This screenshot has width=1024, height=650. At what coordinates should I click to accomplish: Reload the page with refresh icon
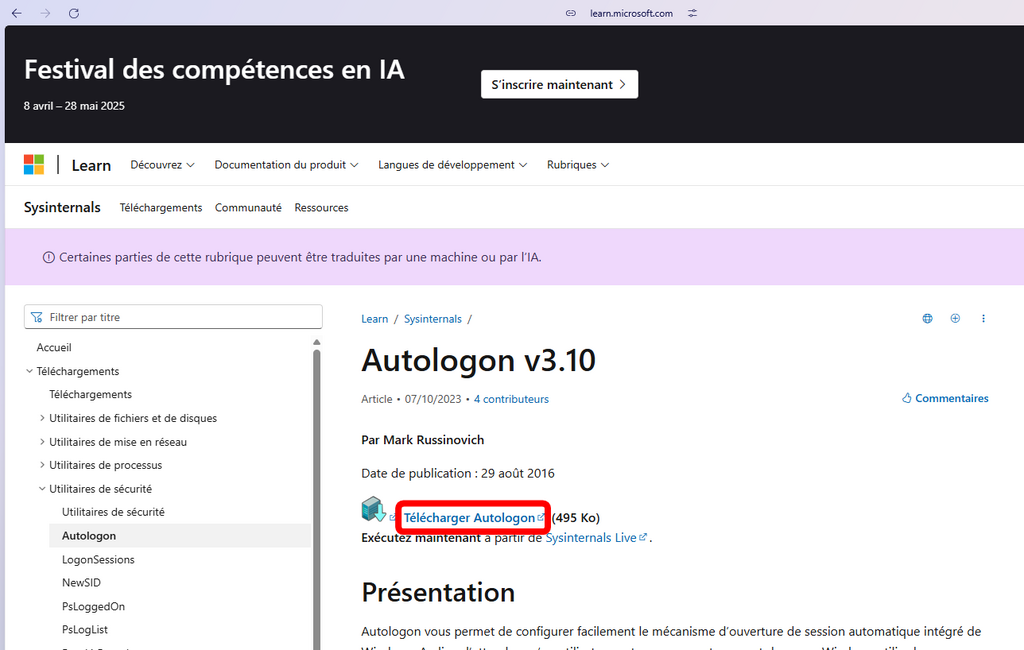pos(74,13)
